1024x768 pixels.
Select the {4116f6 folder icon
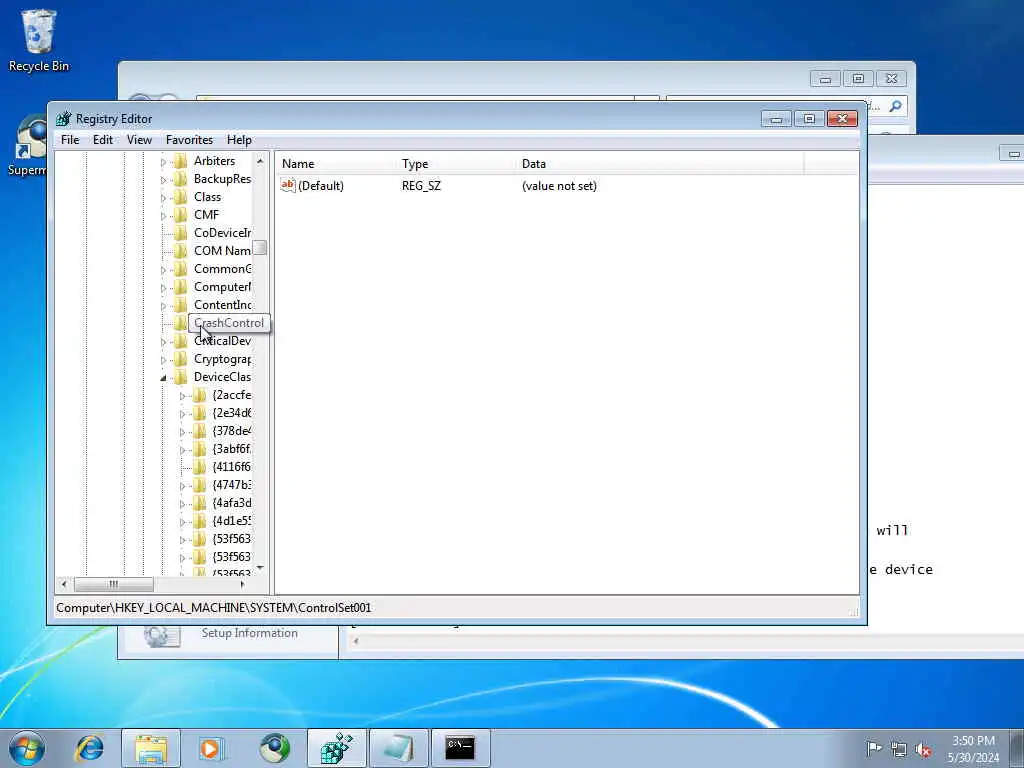pyautogui.click(x=200, y=467)
